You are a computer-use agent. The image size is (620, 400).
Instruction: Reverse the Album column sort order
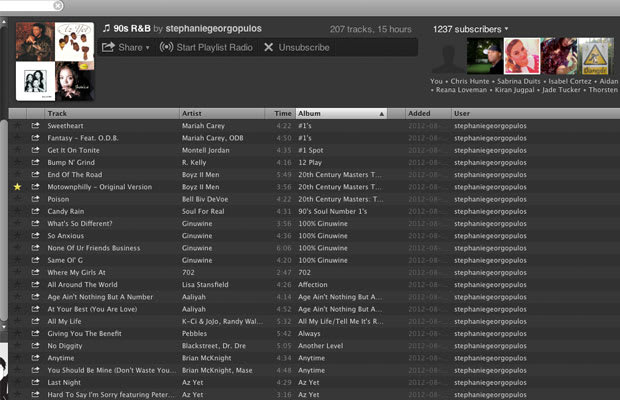pyautogui.click(x=341, y=113)
